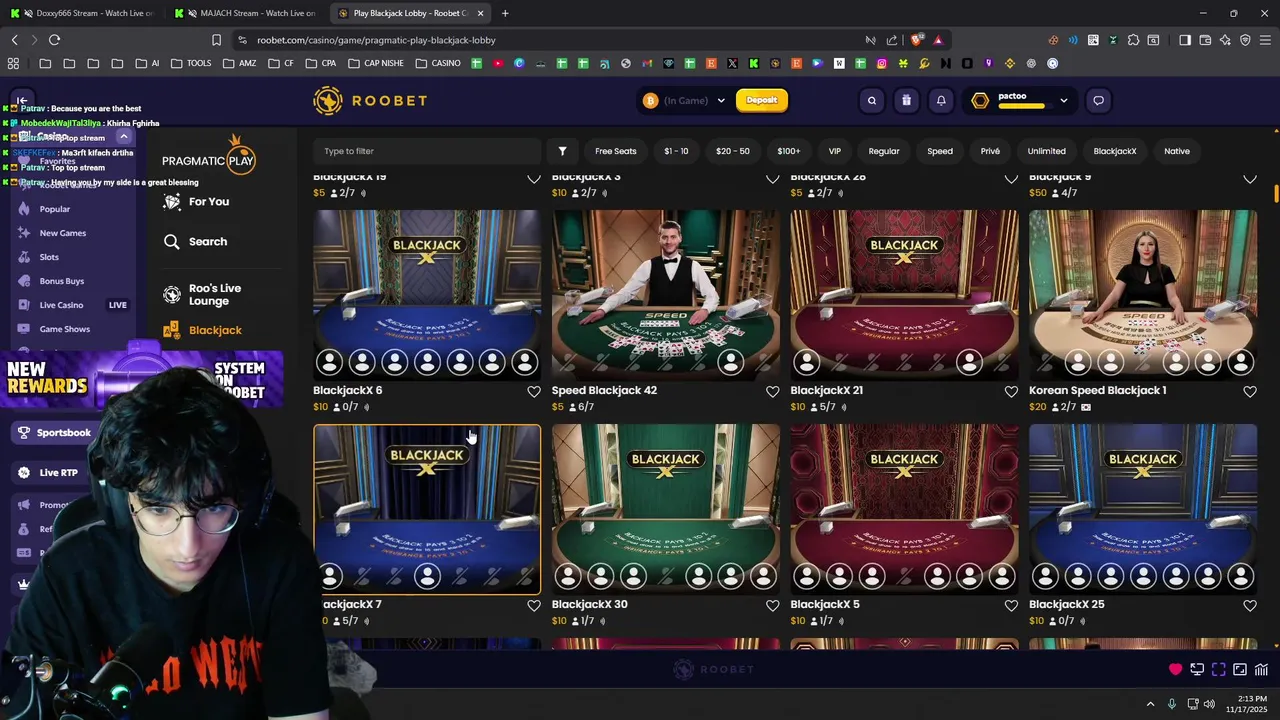Open Live Casino in the sidebar
This screenshot has height=720, width=1280.
tap(62, 305)
